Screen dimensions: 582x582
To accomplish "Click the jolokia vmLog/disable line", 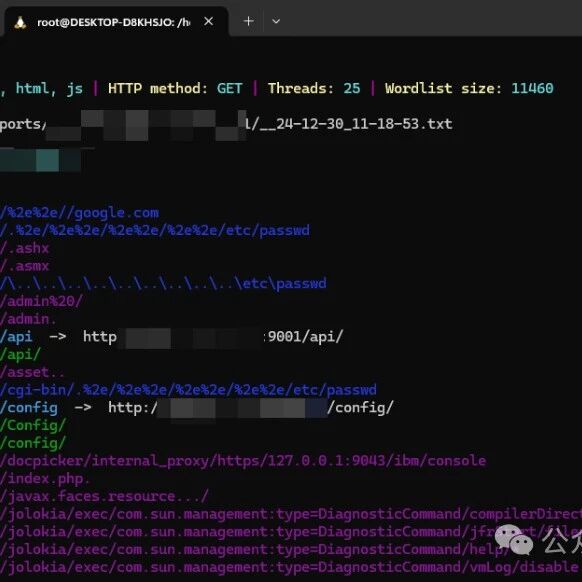I will click(290, 568).
